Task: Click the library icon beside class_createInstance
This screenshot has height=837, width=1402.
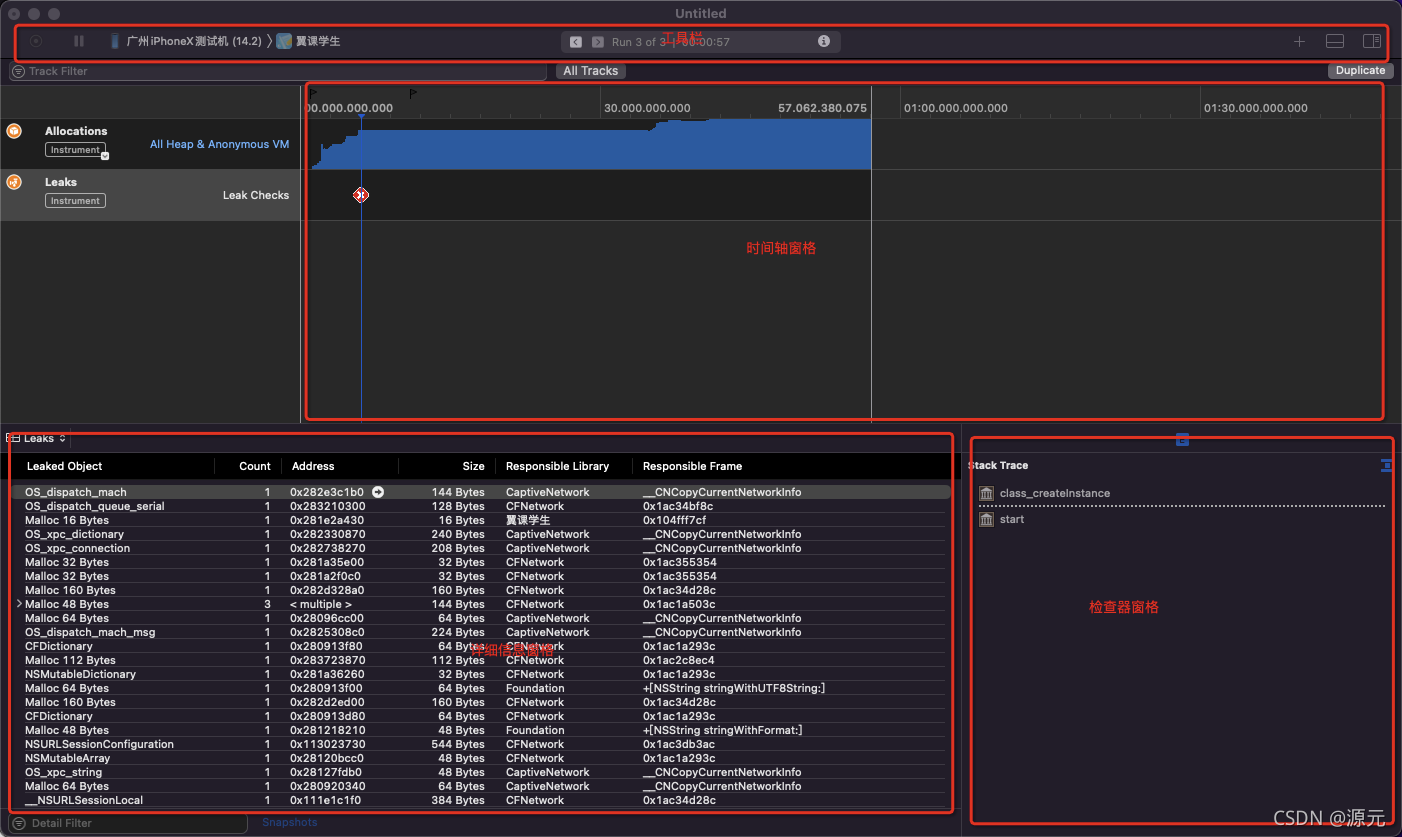Action: 987,493
